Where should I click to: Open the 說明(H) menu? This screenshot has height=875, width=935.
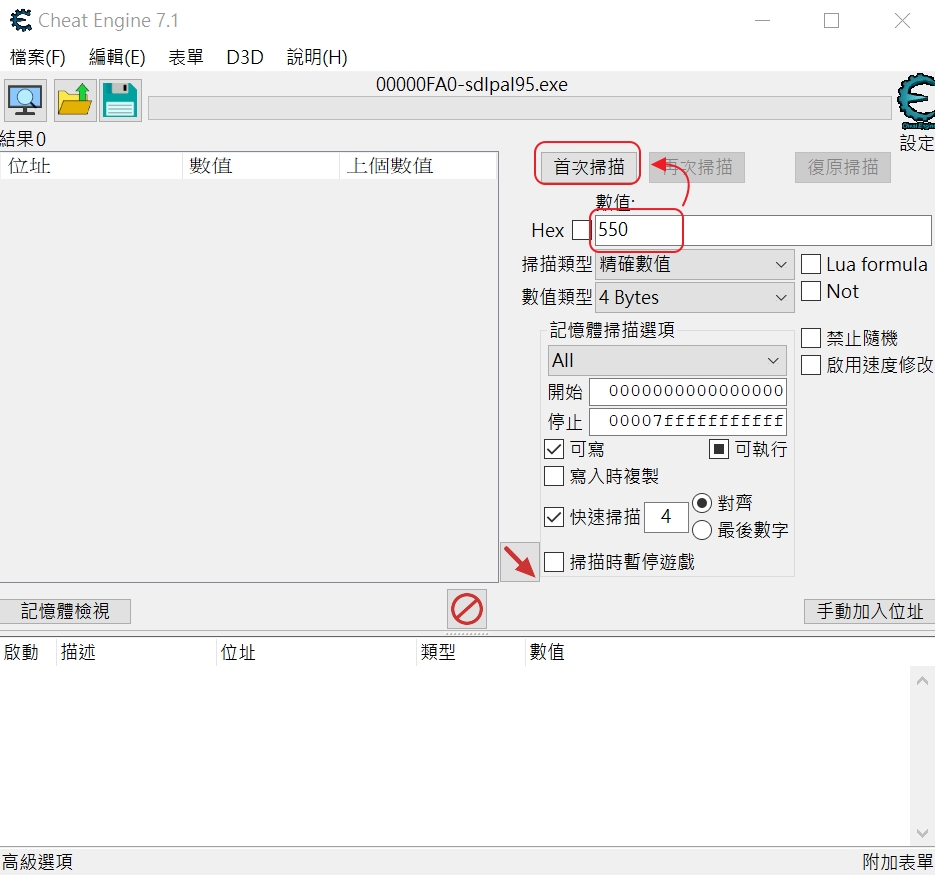pyautogui.click(x=317, y=57)
